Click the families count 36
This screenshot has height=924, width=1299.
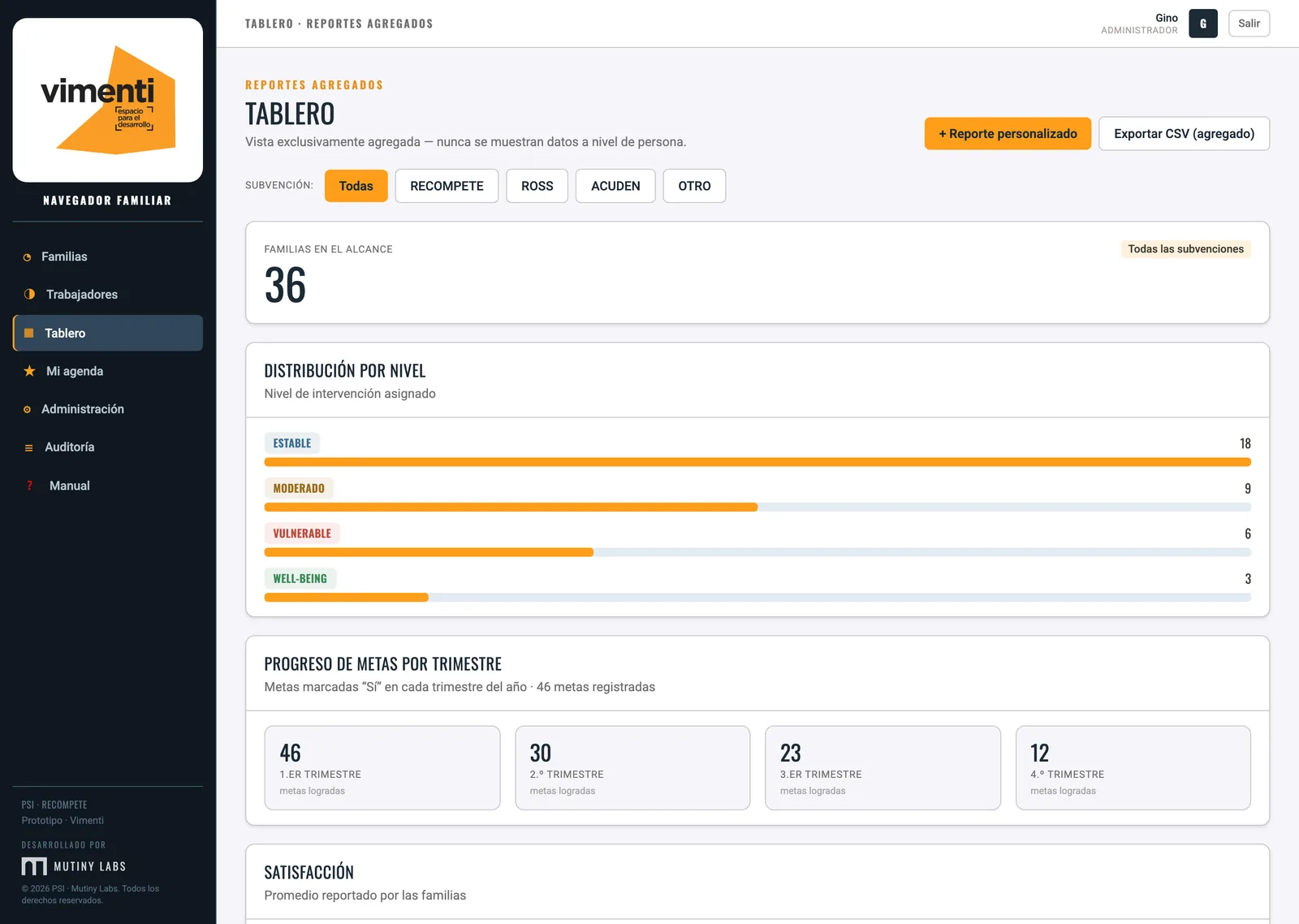point(285,286)
